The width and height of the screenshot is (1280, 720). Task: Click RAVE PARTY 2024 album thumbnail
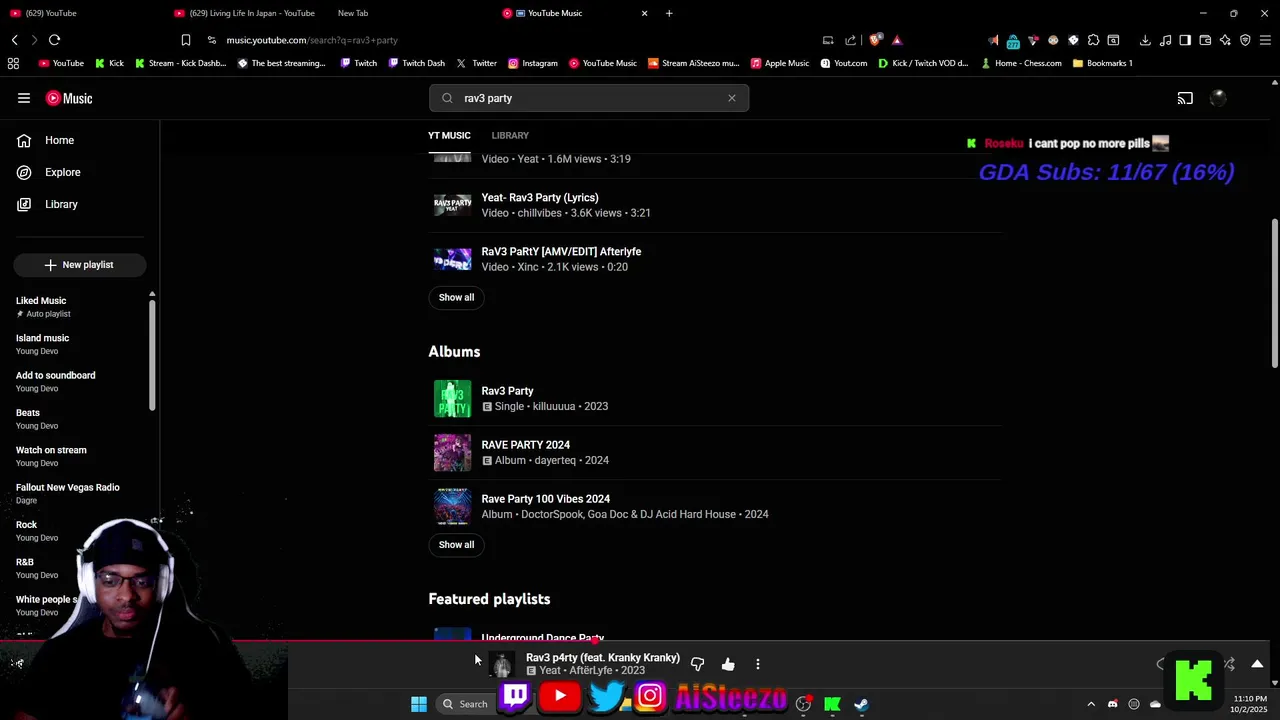tap(452, 452)
